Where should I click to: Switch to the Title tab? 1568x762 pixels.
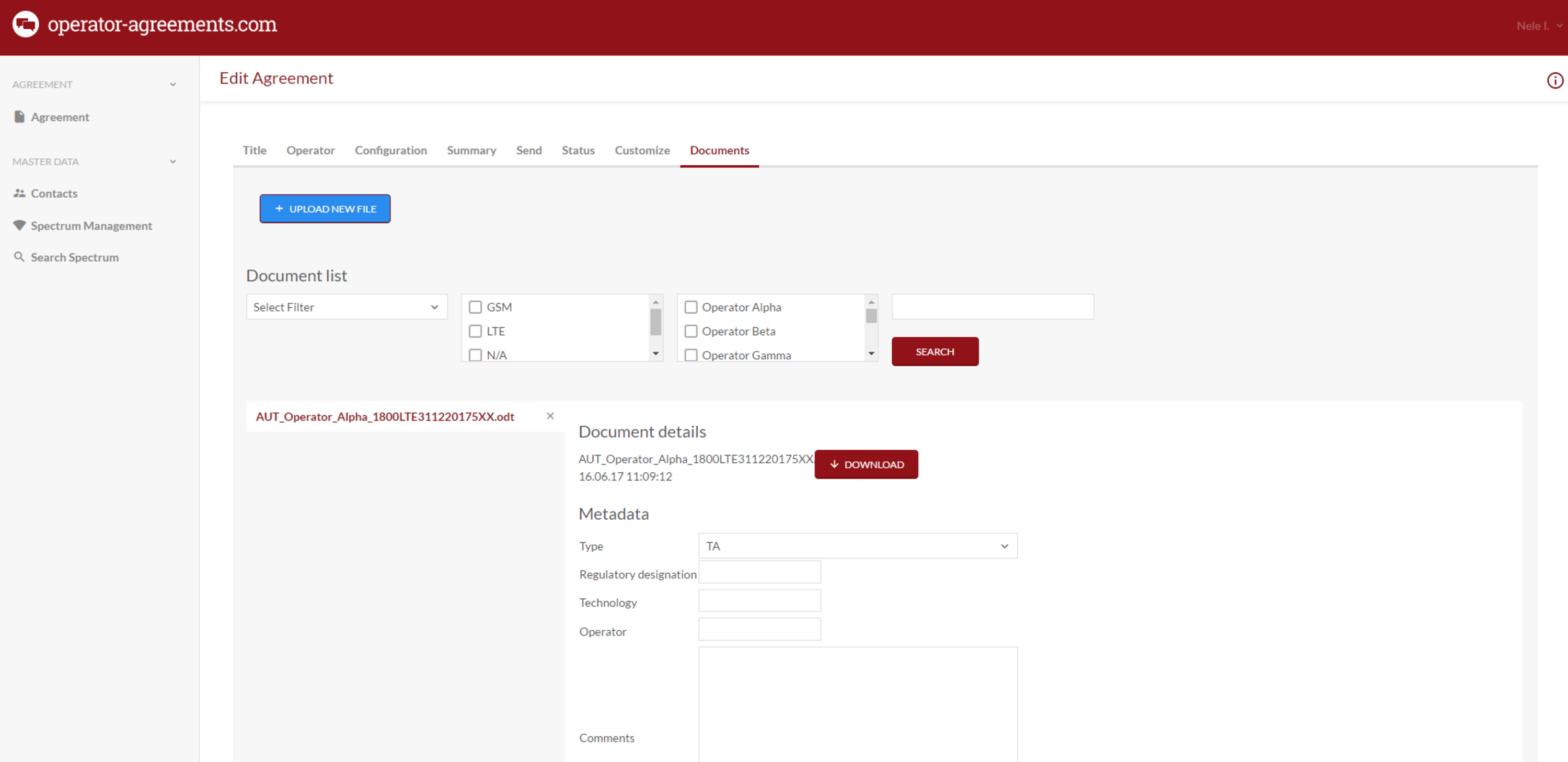coord(255,151)
